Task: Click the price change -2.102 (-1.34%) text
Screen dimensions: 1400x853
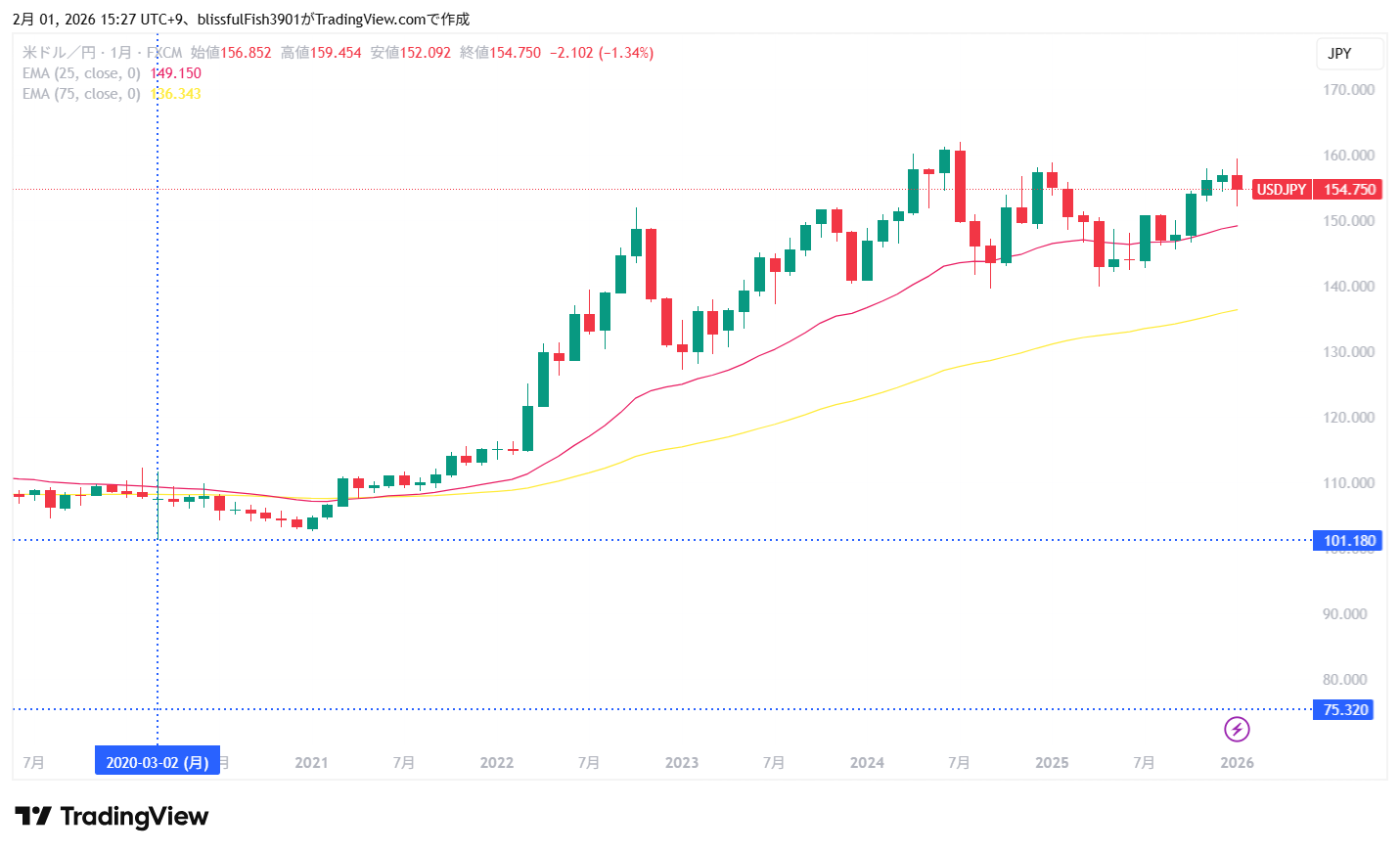Action: pos(602,53)
